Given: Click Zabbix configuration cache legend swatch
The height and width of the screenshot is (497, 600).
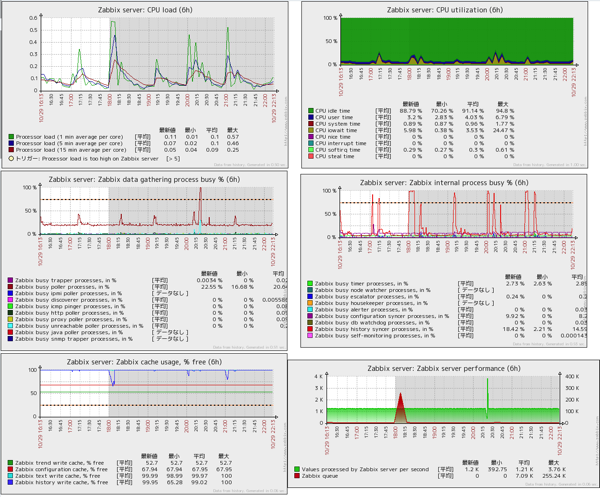Looking at the screenshot, I should point(10,469).
